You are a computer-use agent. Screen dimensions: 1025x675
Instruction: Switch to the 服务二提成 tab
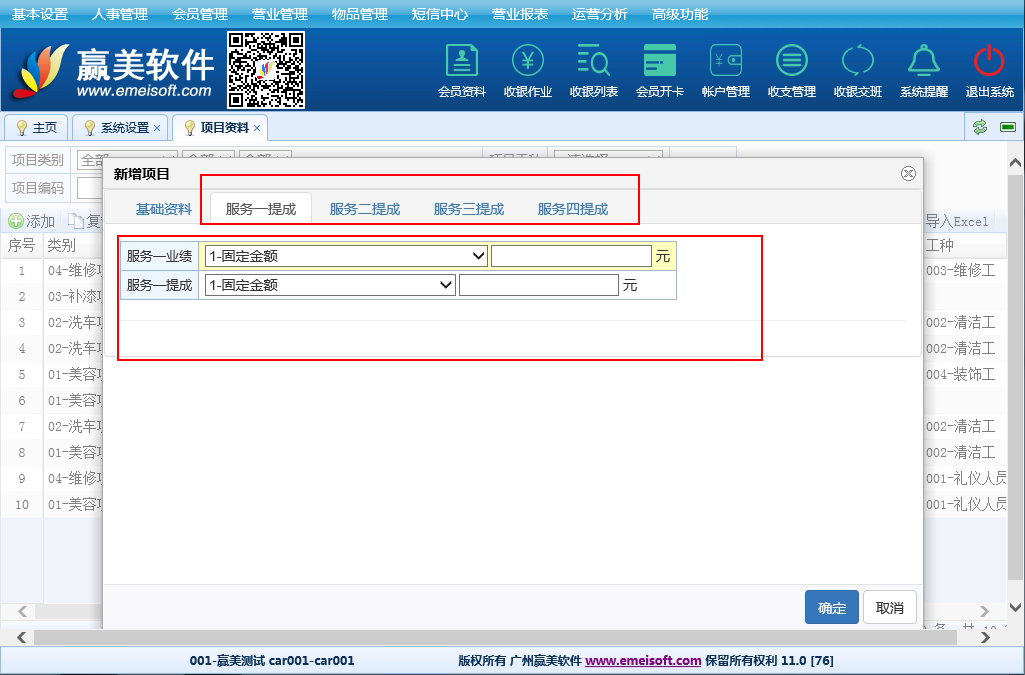pyautogui.click(x=365, y=209)
